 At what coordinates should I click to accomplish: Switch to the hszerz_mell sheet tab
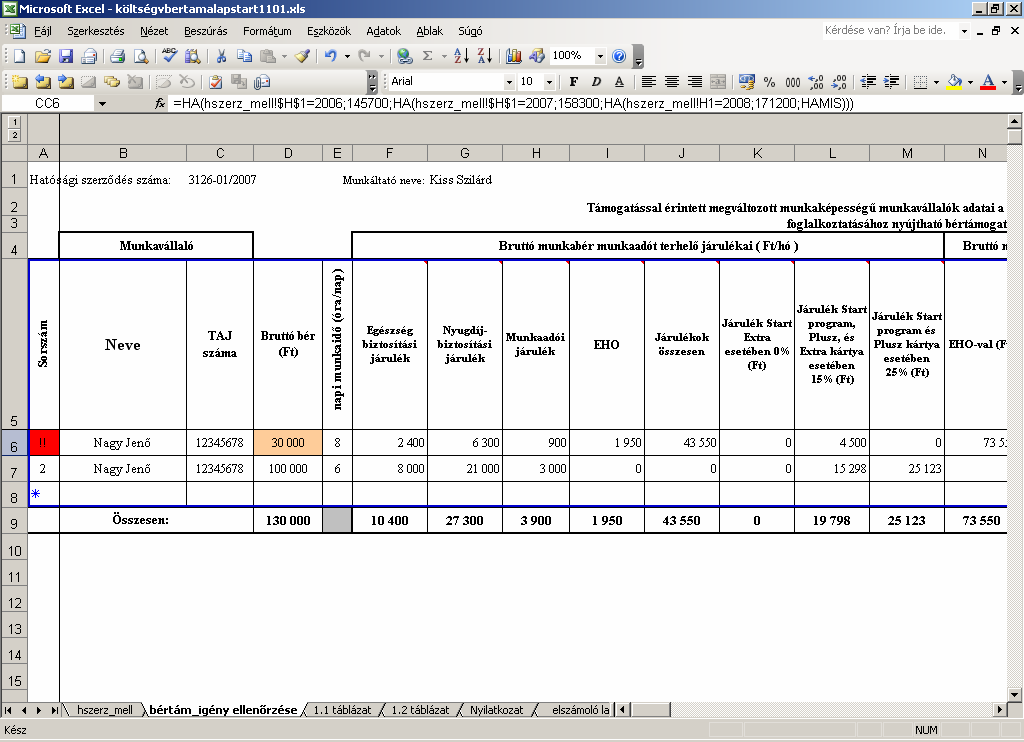tap(104, 710)
